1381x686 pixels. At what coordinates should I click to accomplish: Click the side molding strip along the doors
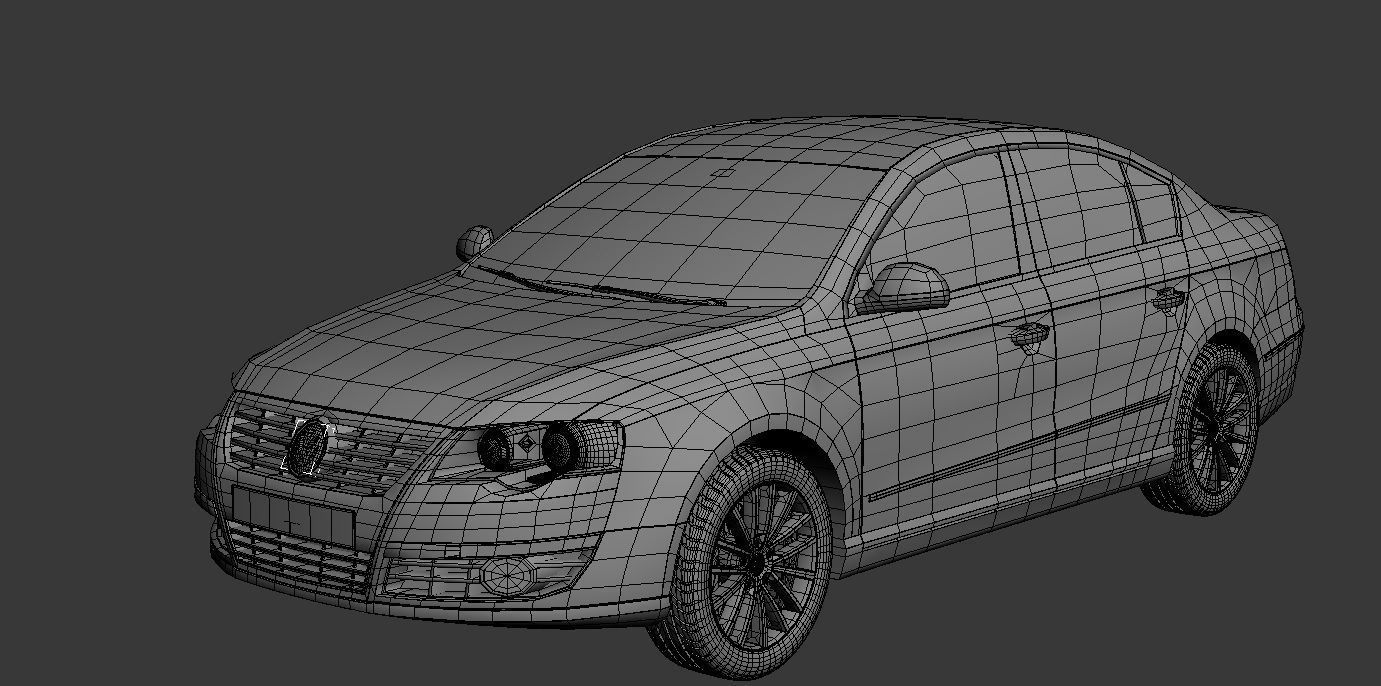pyautogui.click(x=1020, y=449)
